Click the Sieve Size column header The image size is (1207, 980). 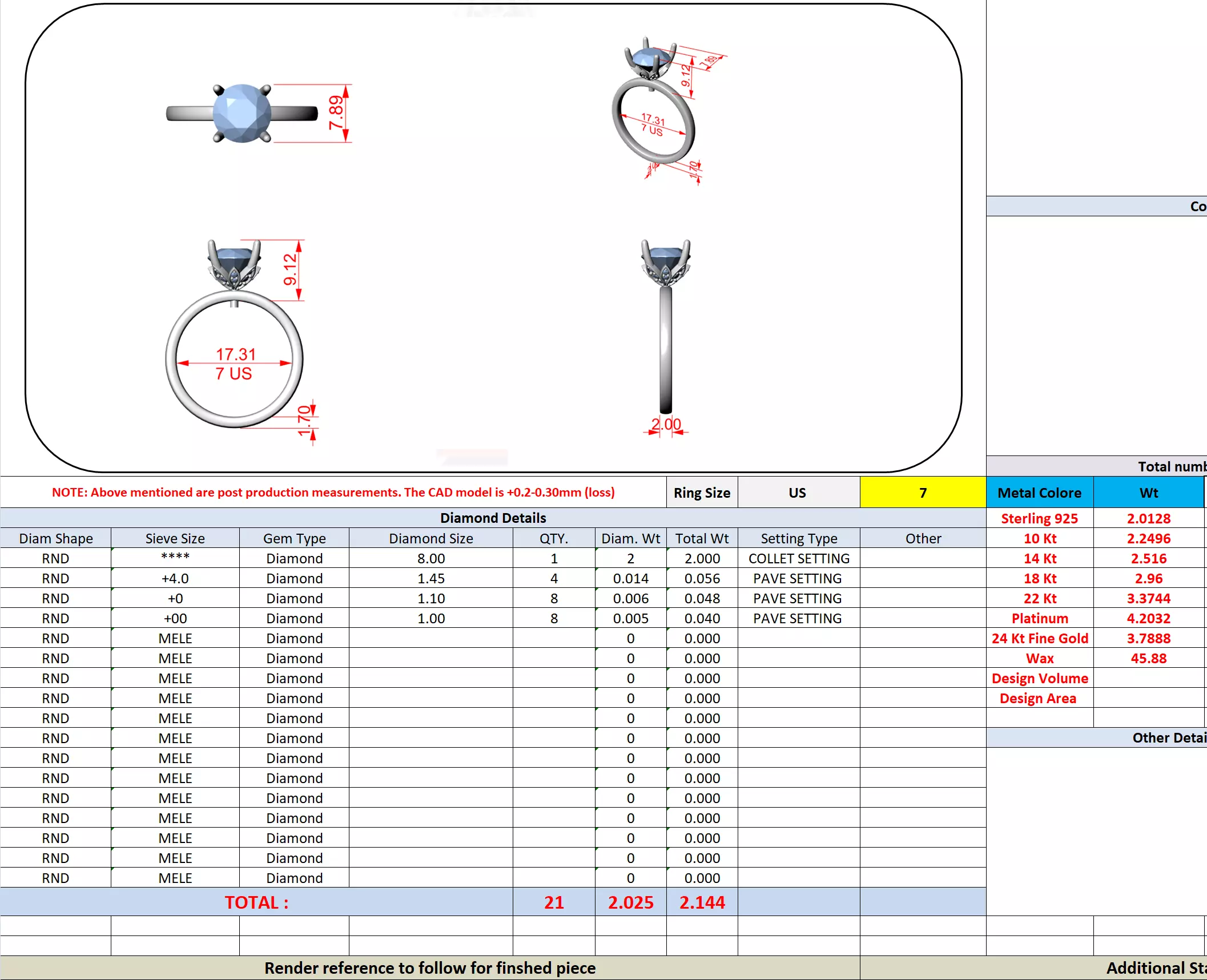[x=175, y=538]
